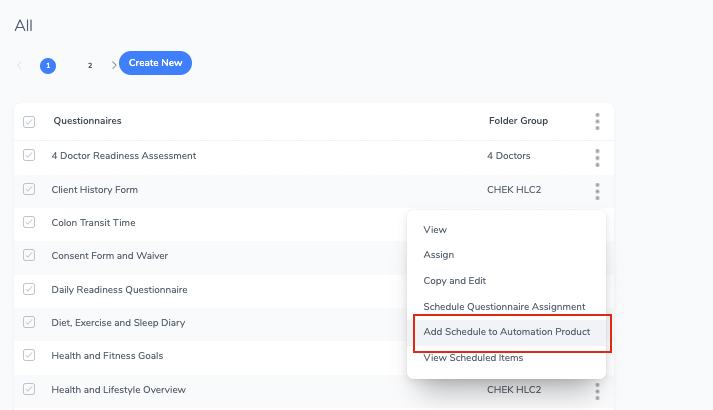The image size is (713, 410).
Task: Select Copy and Edit menu option
Action: point(455,281)
